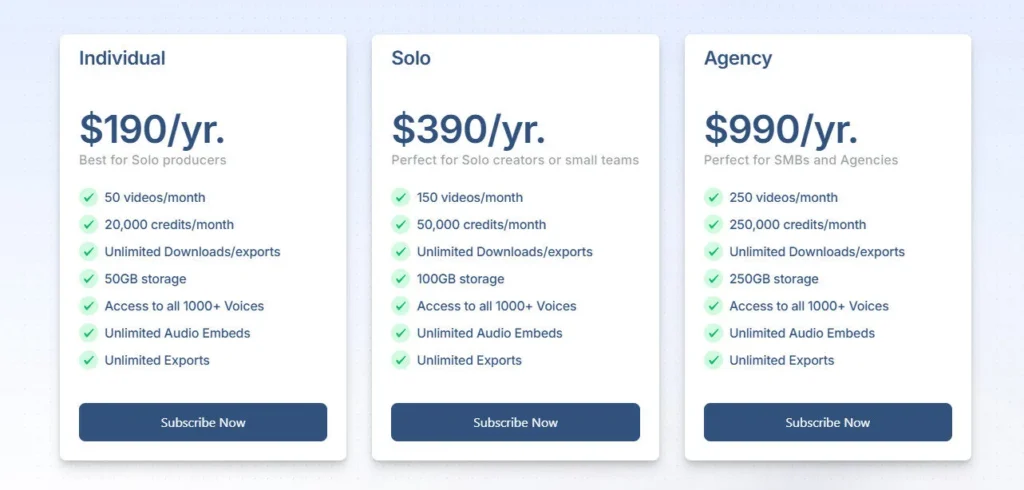The height and width of the screenshot is (490, 1024).
Task: Click the $190/yr. price text
Action: (x=152, y=129)
